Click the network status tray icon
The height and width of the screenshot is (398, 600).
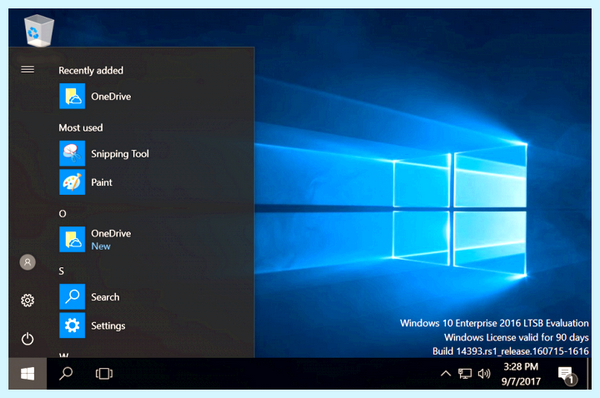(465, 374)
